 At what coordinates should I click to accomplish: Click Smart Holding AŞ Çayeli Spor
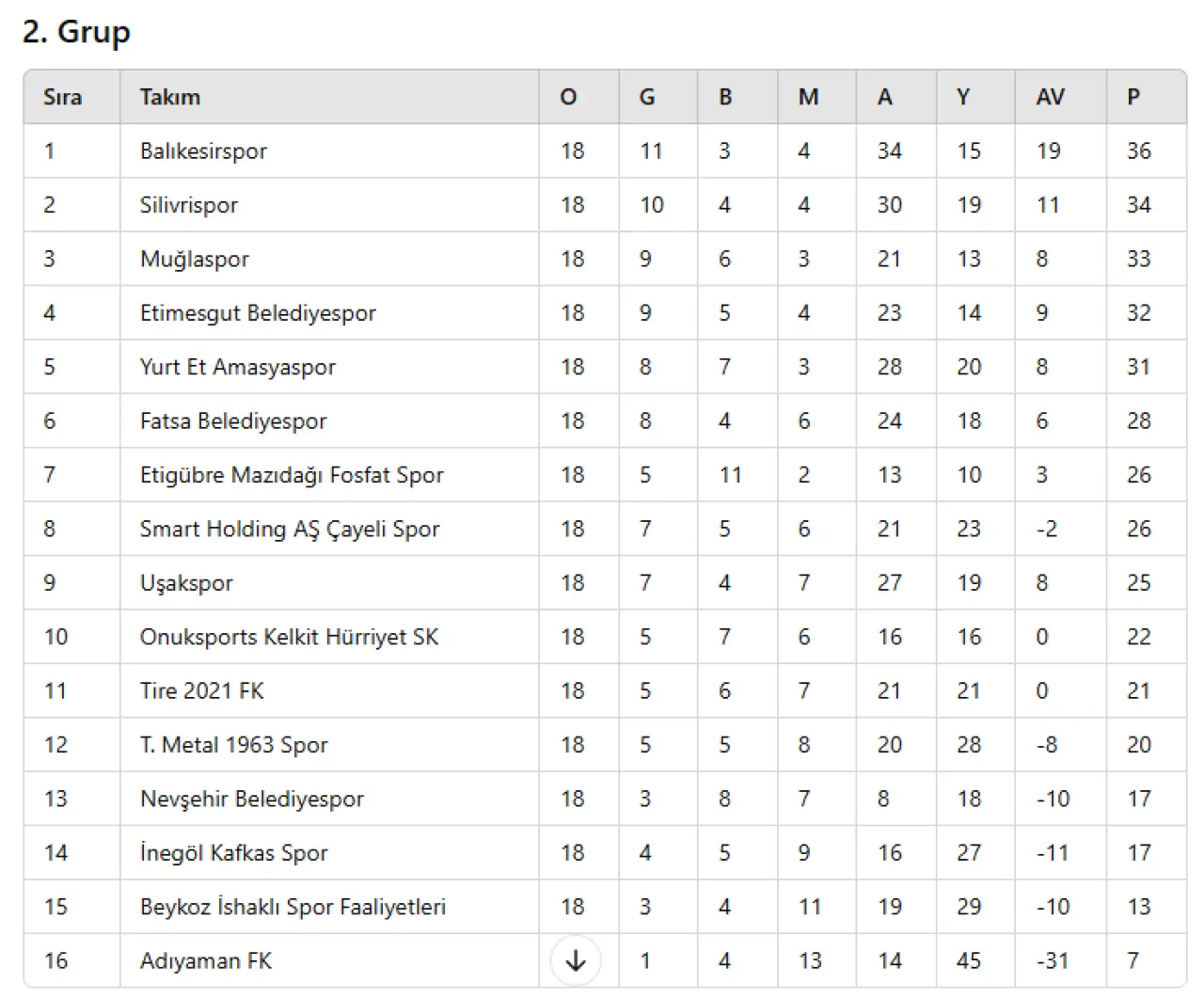(x=290, y=530)
